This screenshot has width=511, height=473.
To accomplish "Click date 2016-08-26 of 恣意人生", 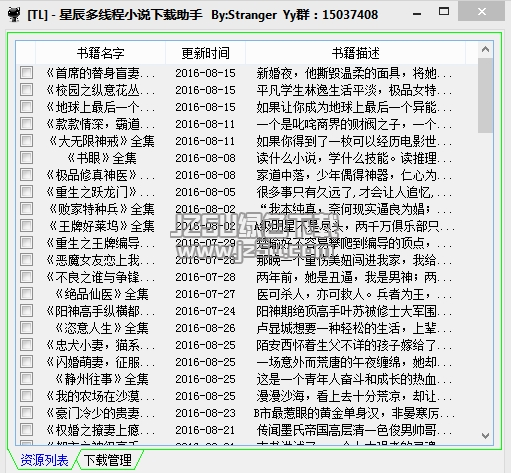I will point(205,328).
